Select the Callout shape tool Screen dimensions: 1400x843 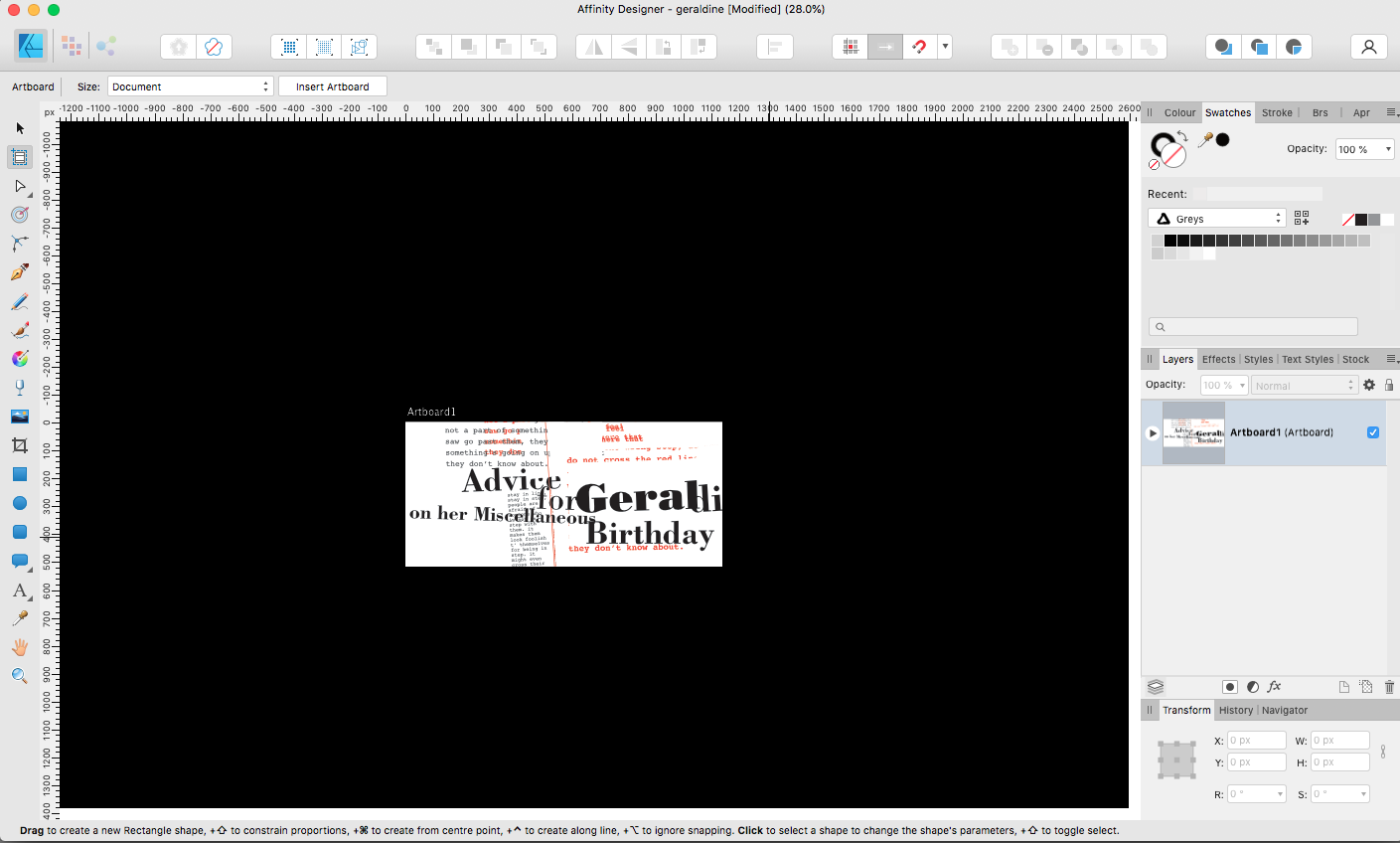coord(20,561)
